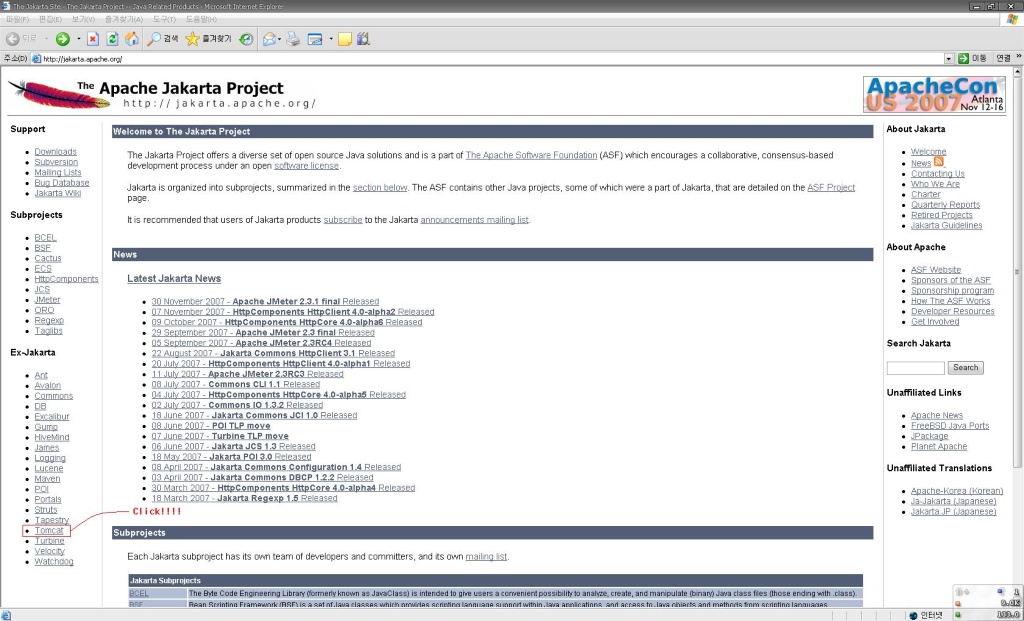Open the Forward button history dropdown arrow
This screenshot has height=621, width=1024.
pos(78,39)
